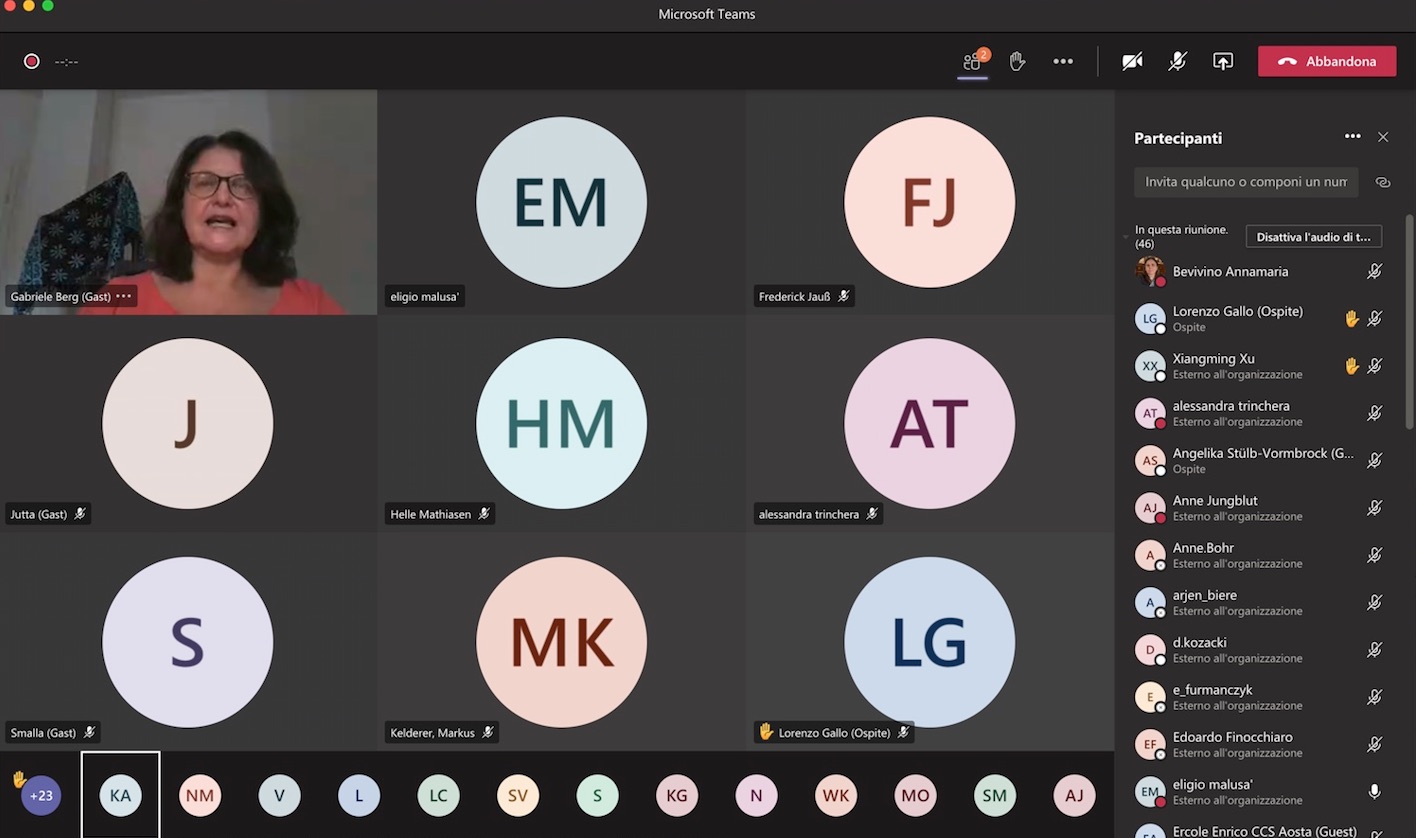Click Xiangming Xu's raised hand icon
This screenshot has height=838, width=1416.
[1352, 366]
